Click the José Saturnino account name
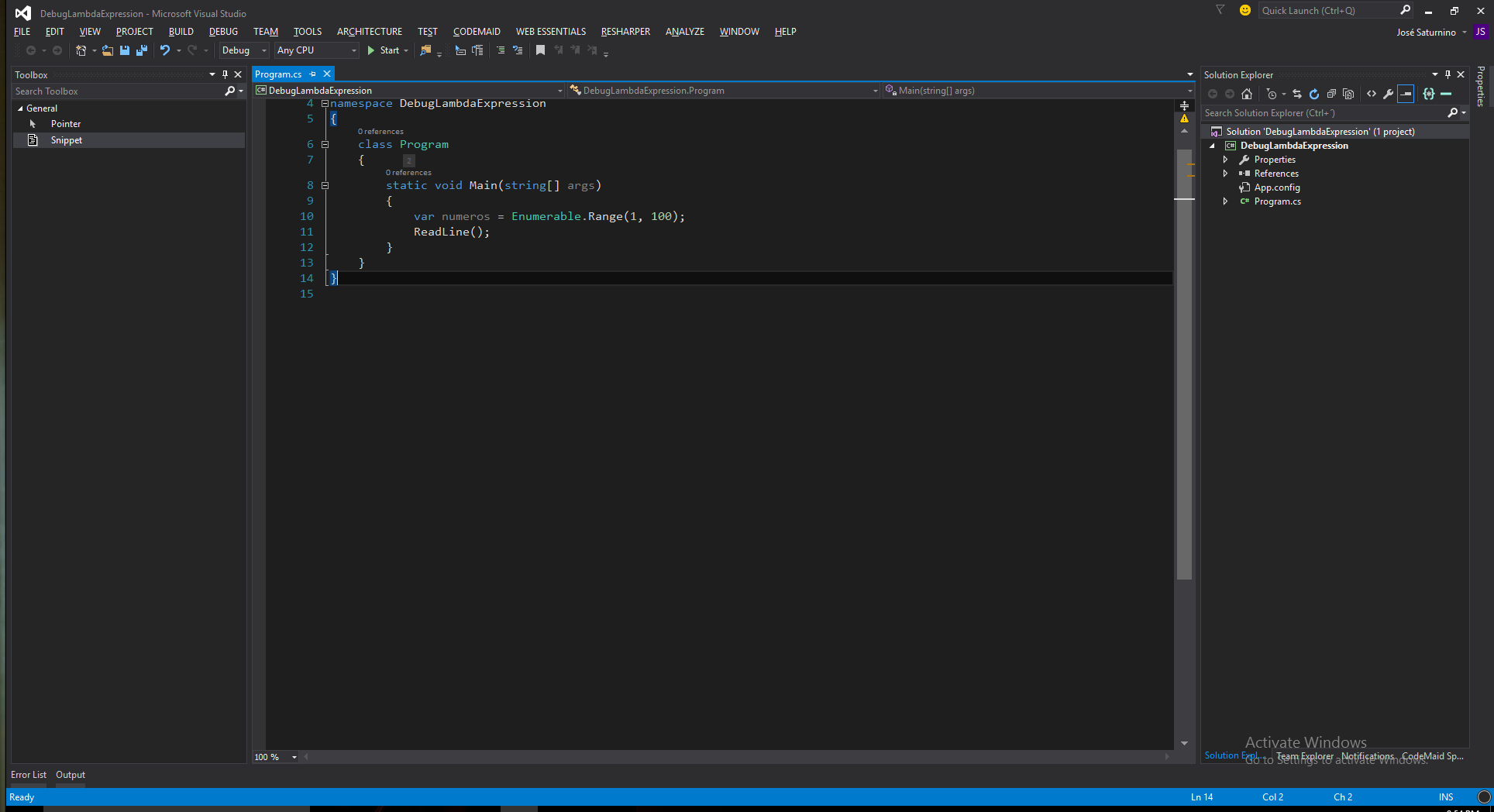The height and width of the screenshot is (812, 1494). click(x=1426, y=33)
